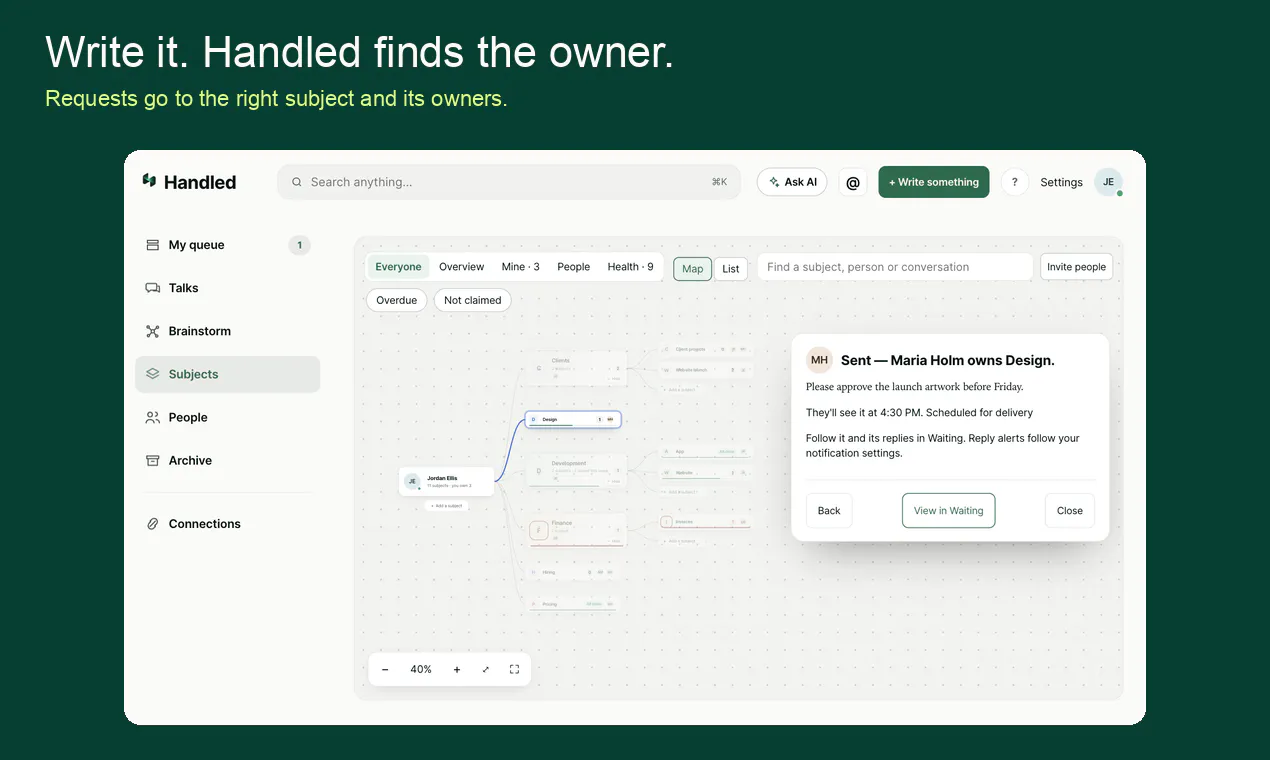This screenshot has width=1270, height=760.
Task: Open the @ mentions button
Action: (x=853, y=182)
